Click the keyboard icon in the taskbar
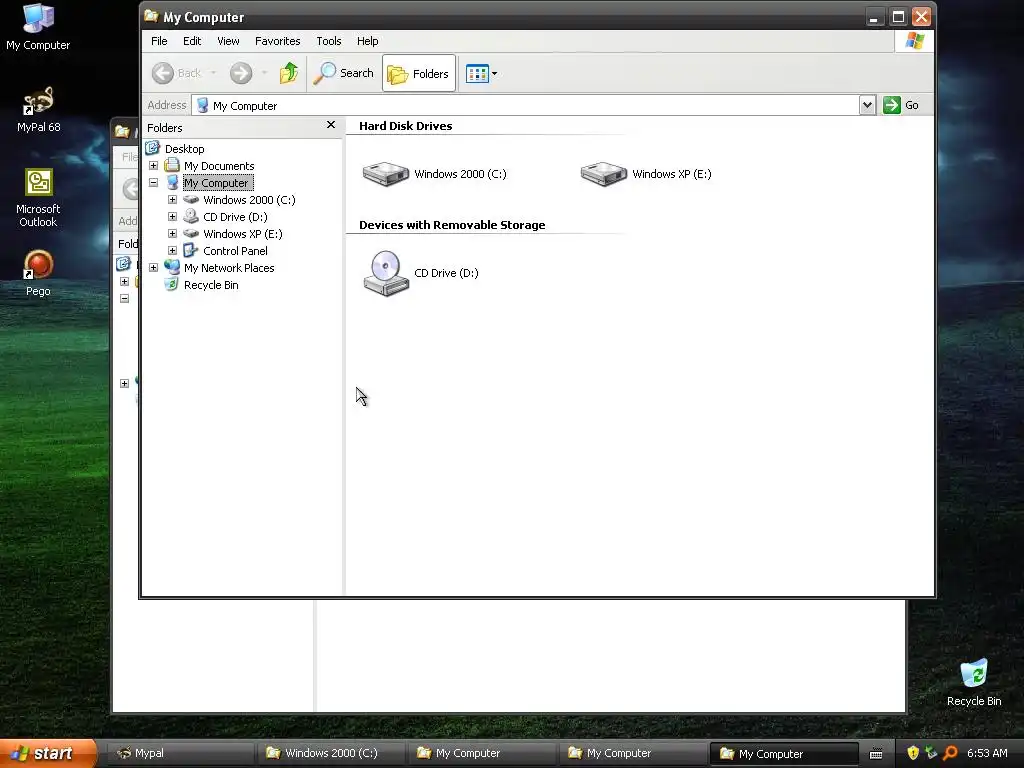Image resolution: width=1024 pixels, height=768 pixels. (876, 754)
